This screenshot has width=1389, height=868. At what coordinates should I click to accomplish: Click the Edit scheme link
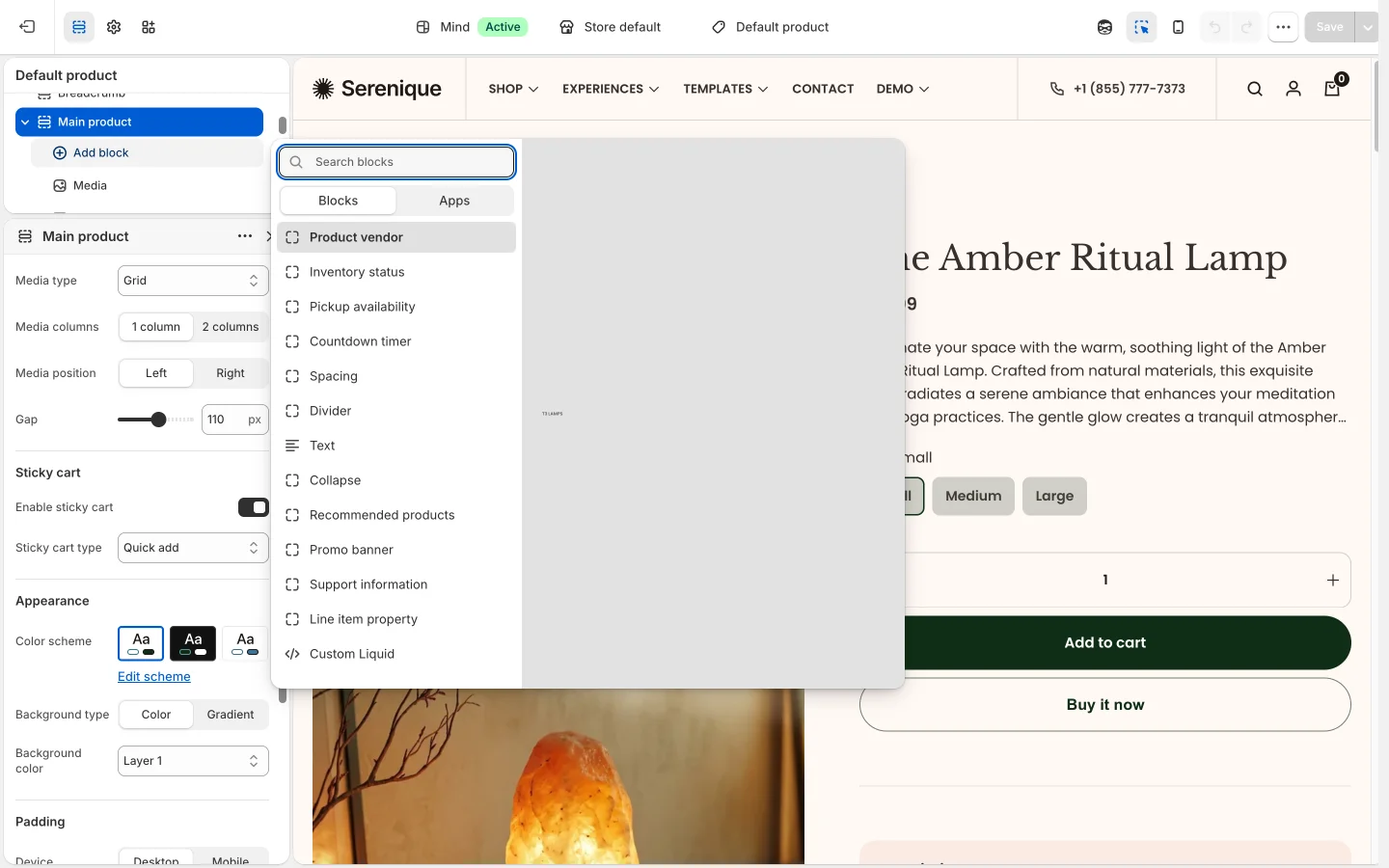coord(154,677)
